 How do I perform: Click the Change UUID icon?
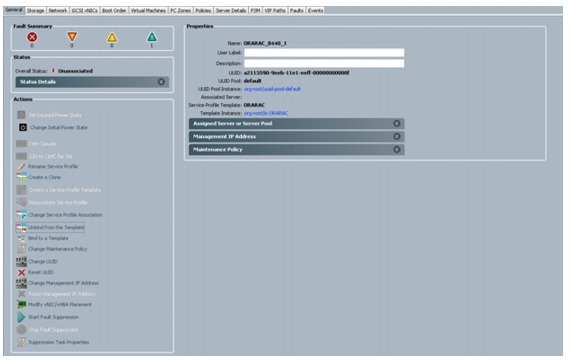tap(21, 261)
